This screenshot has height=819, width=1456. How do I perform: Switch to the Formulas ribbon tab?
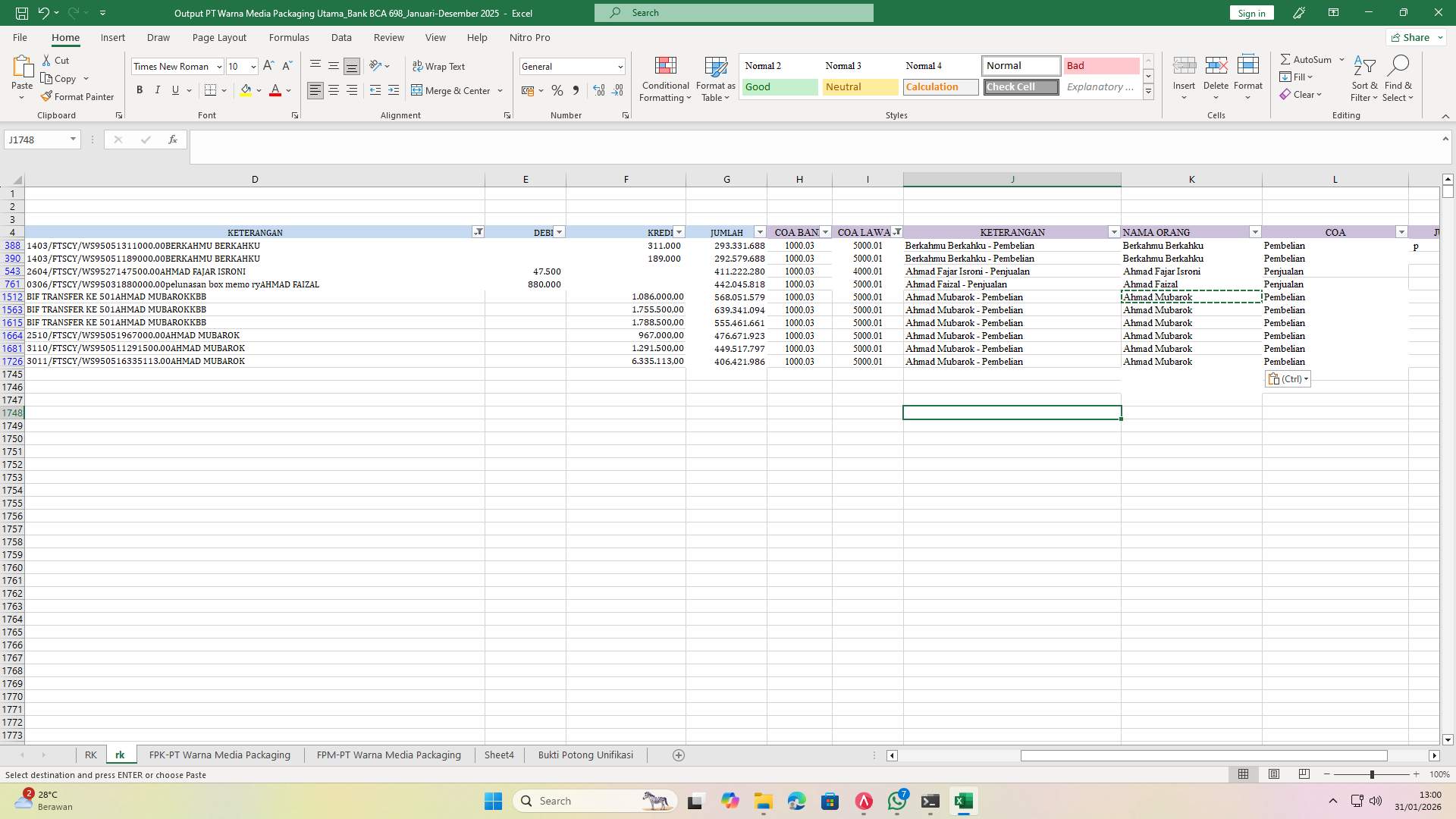pos(289,37)
